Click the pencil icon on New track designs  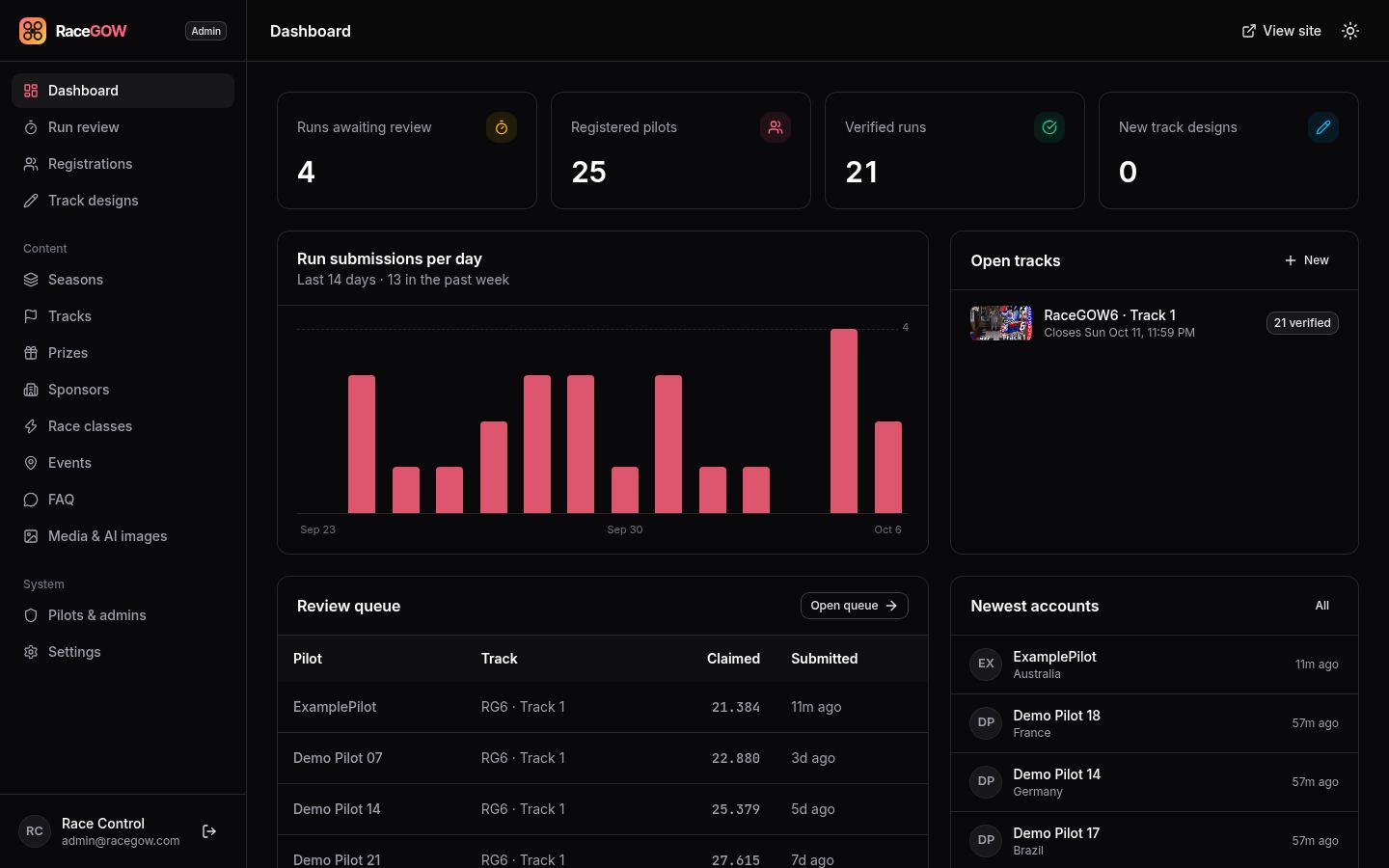[x=1323, y=127]
